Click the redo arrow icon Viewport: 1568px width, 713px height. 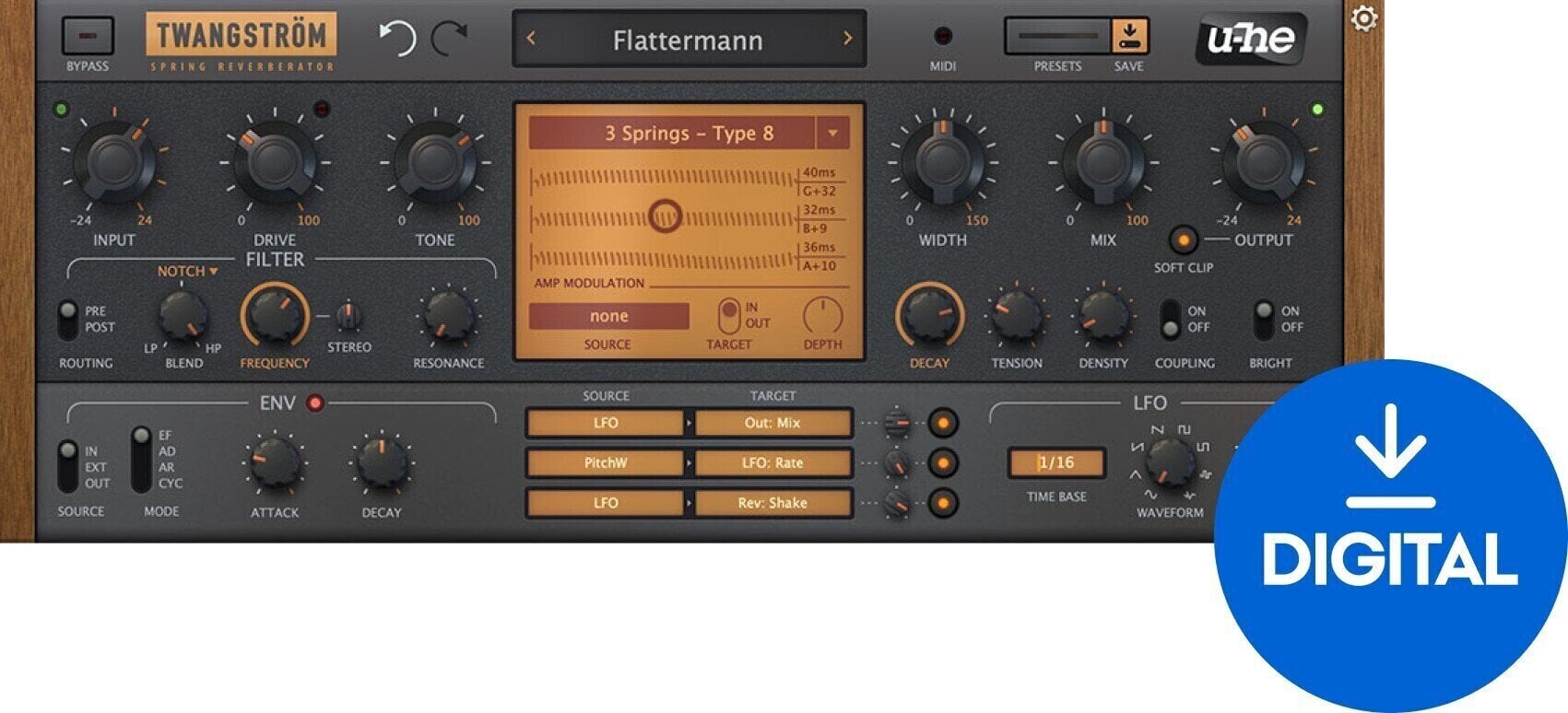click(x=451, y=39)
